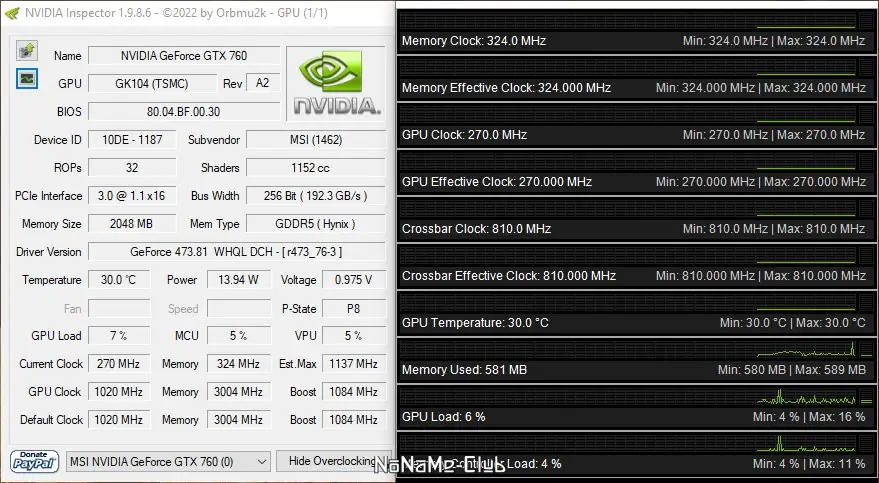The height and width of the screenshot is (483, 879).
Task: Click the NVIDIA Inspector title bar icon
Action: point(12,13)
